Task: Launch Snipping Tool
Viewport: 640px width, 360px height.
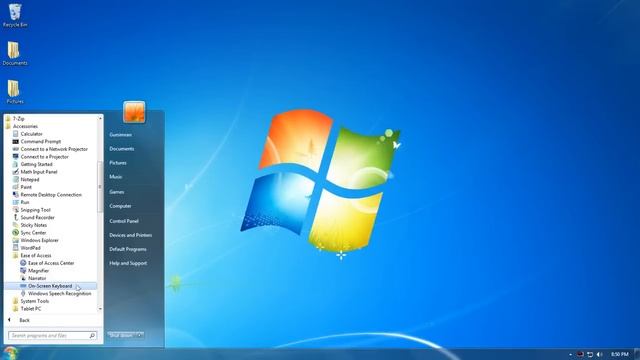Action: click(32, 210)
